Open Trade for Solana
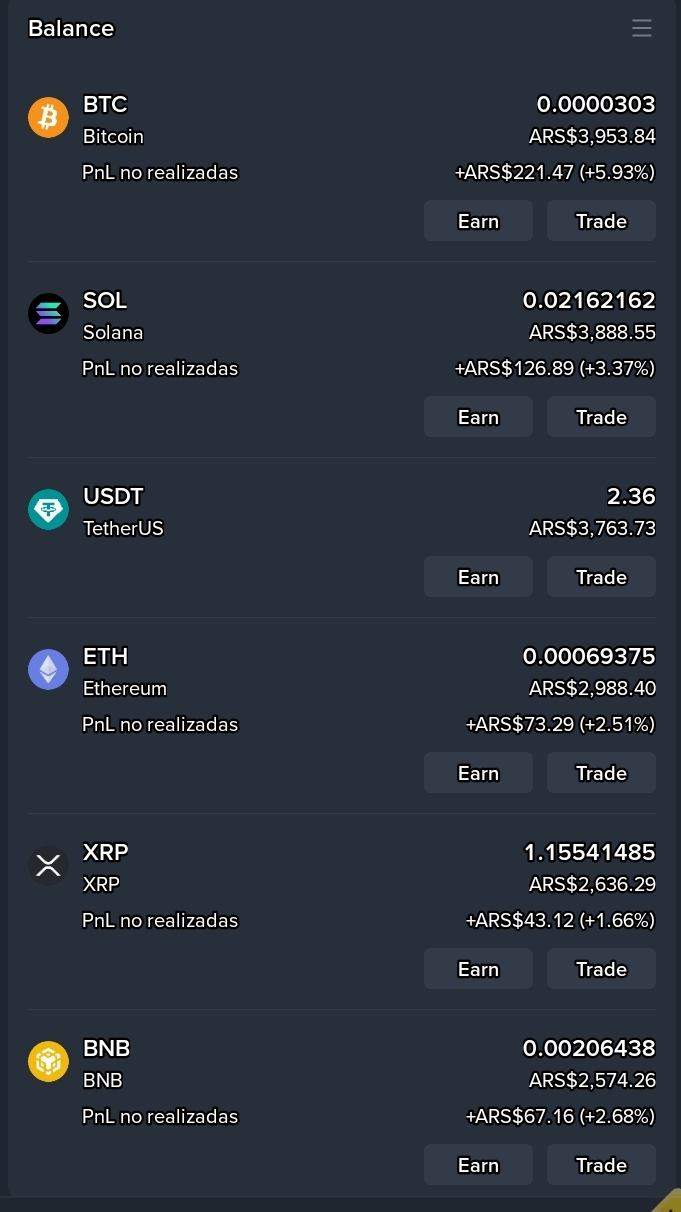This screenshot has width=681, height=1212. coord(601,417)
